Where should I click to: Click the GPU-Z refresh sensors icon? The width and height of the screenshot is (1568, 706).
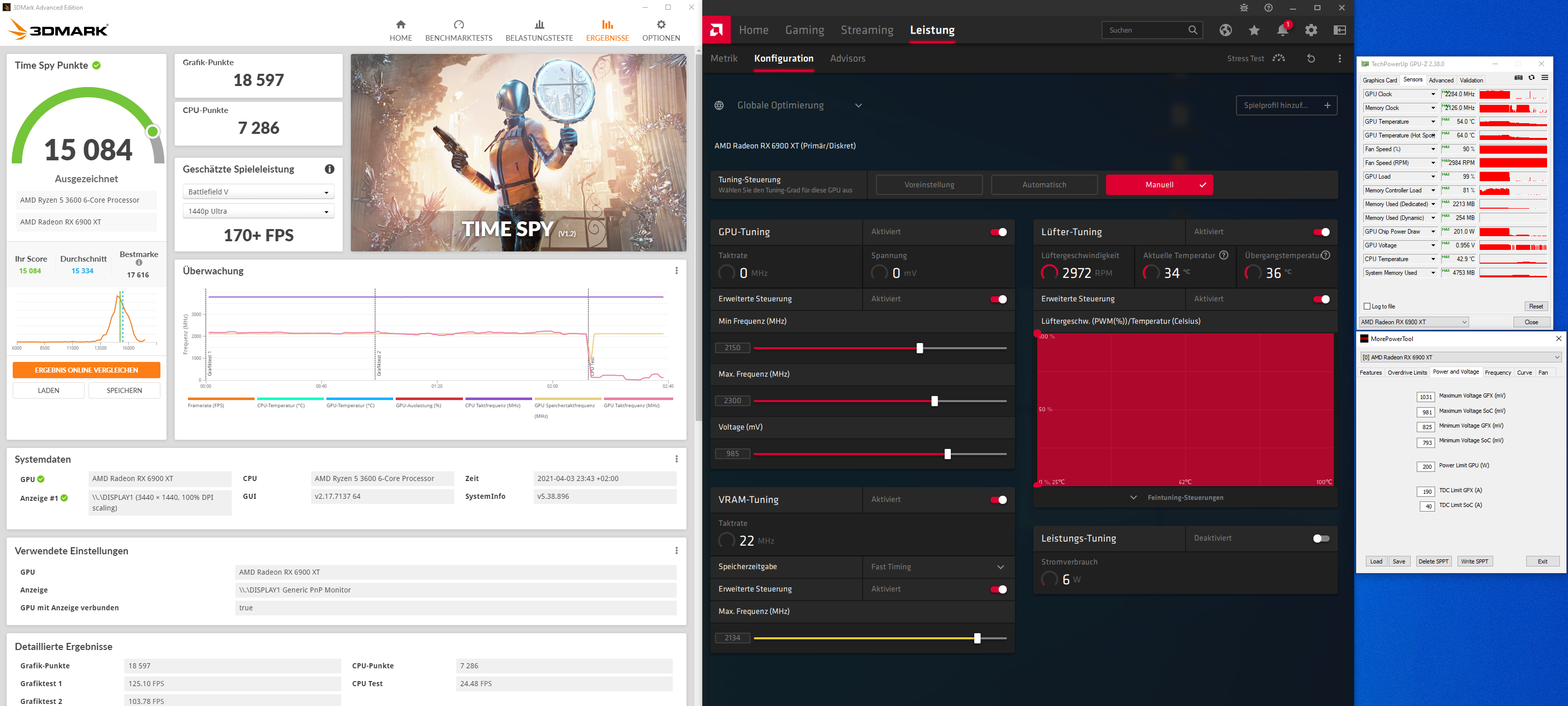[x=1531, y=78]
